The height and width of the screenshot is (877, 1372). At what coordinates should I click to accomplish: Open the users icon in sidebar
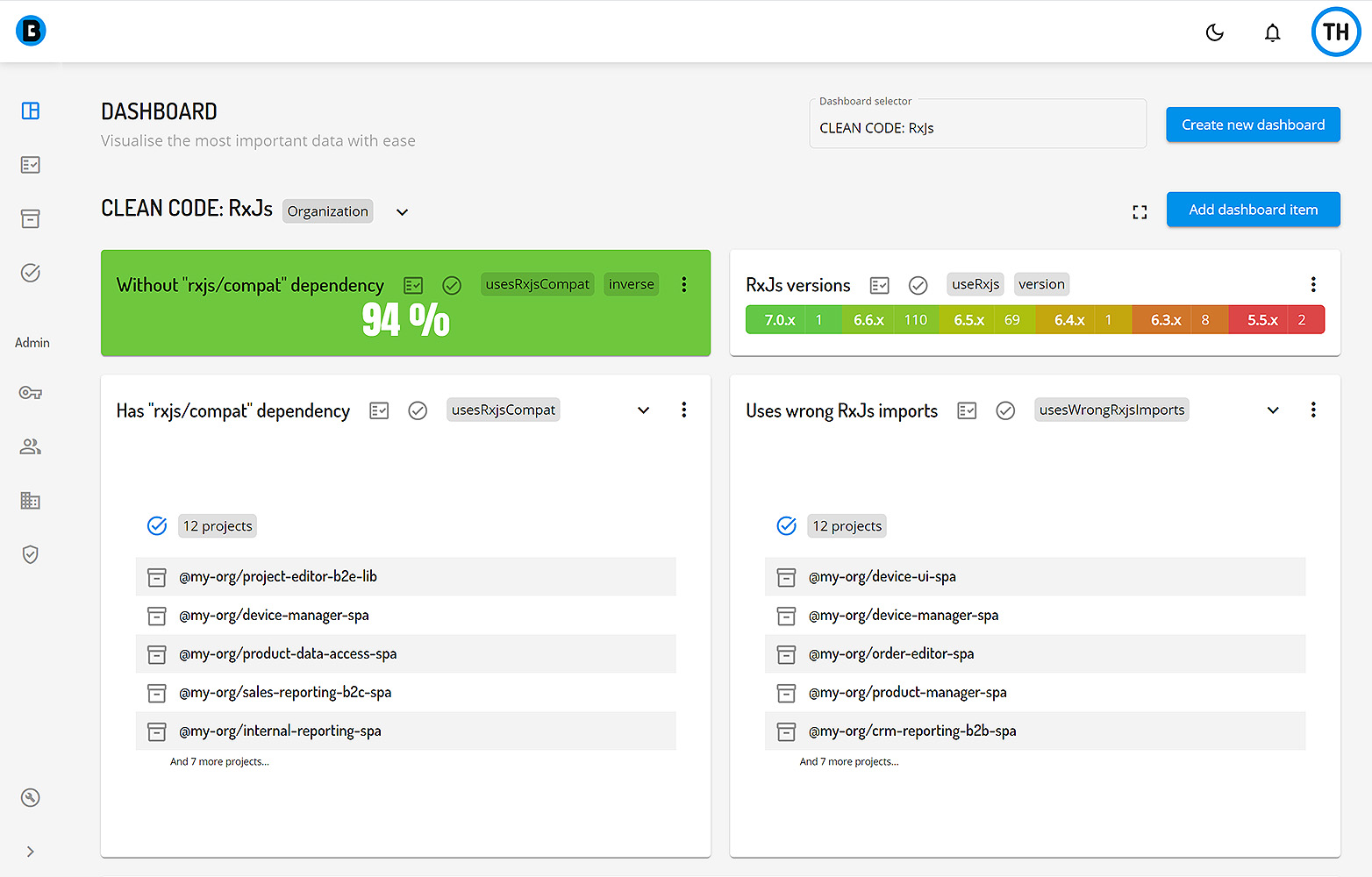point(31,446)
